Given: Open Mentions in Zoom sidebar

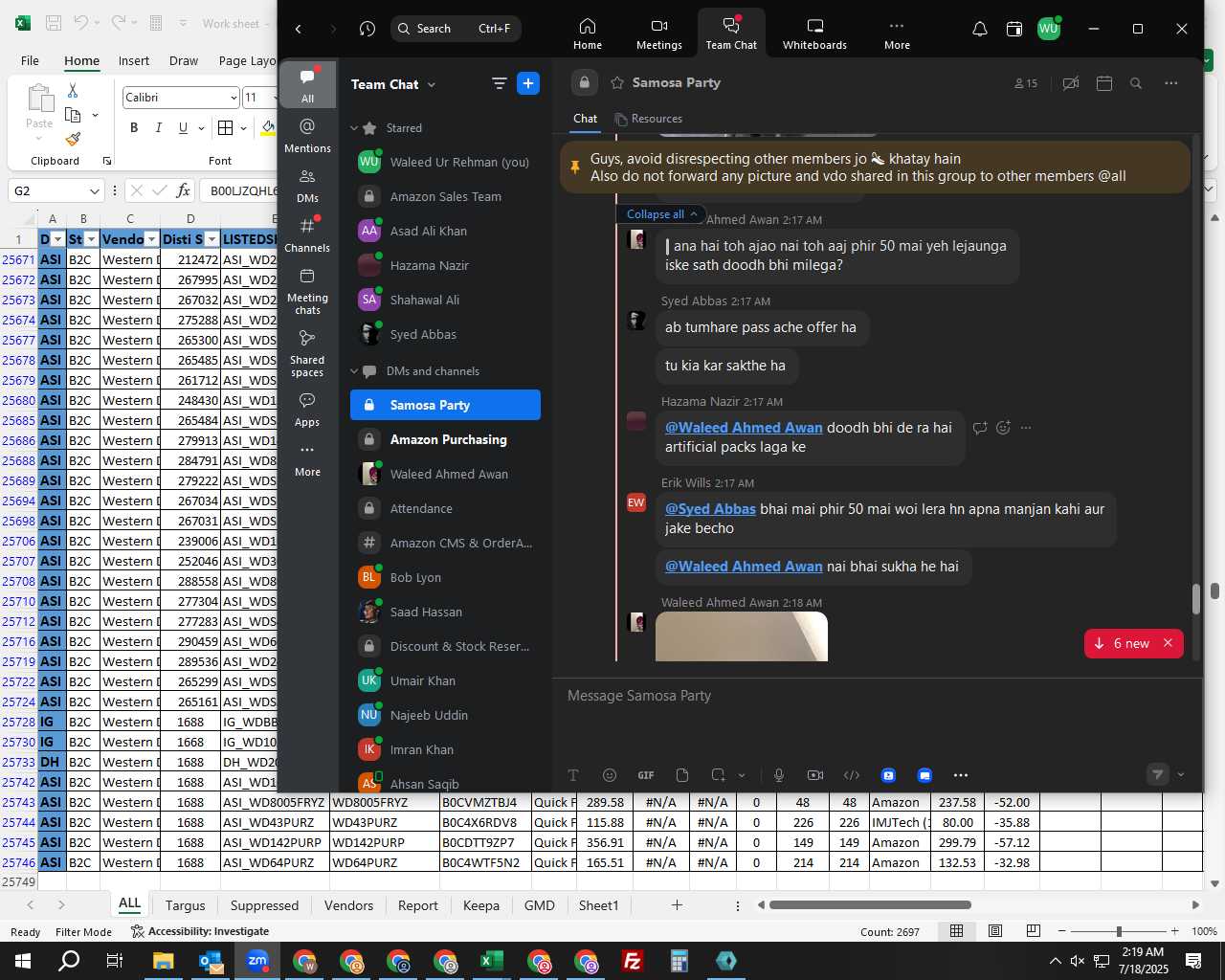Looking at the screenshot, I should pyautogui.click(x=307, y=135).
